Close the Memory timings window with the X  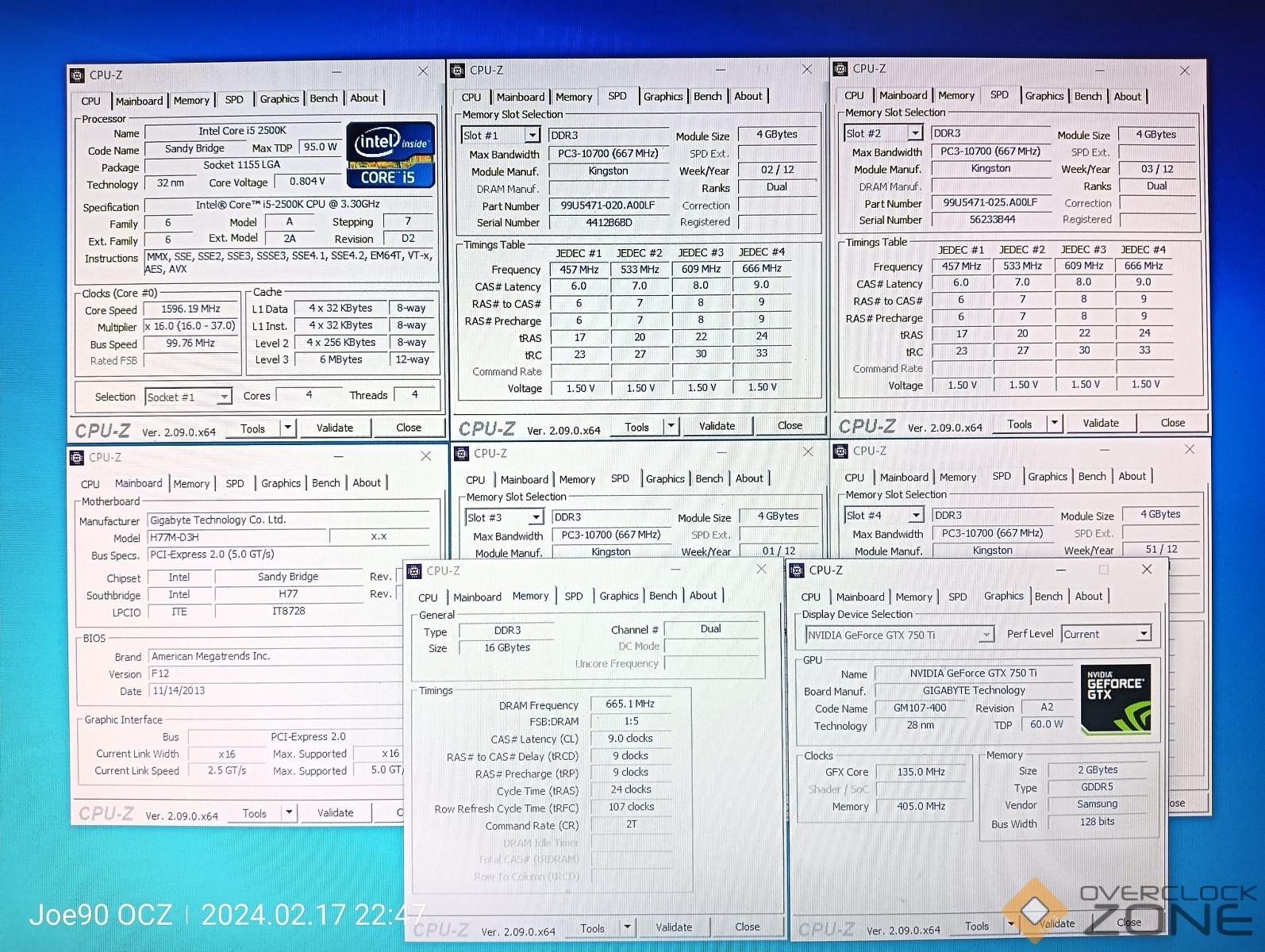761,570
